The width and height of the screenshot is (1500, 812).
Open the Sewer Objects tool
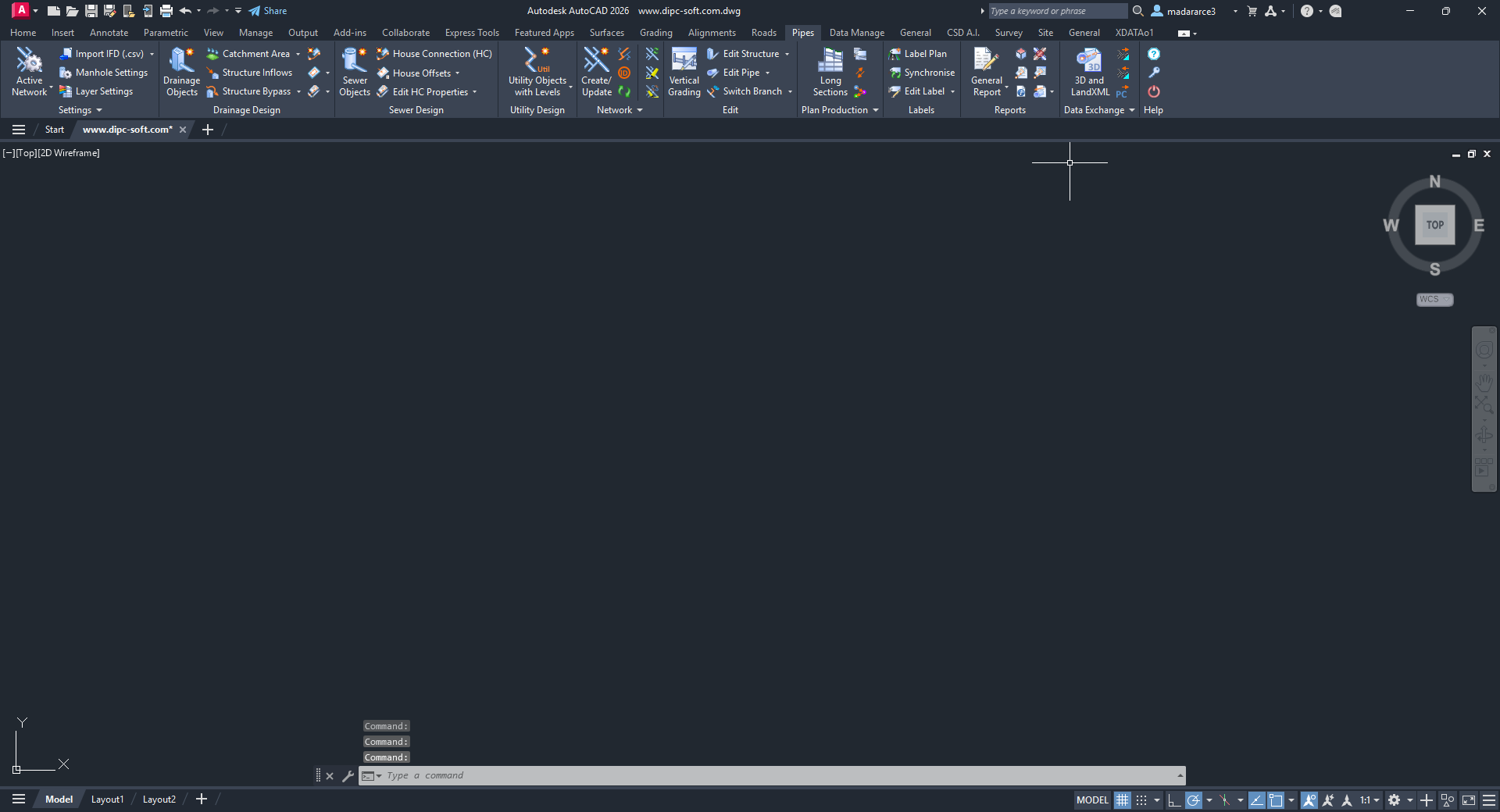pos(355,72)
